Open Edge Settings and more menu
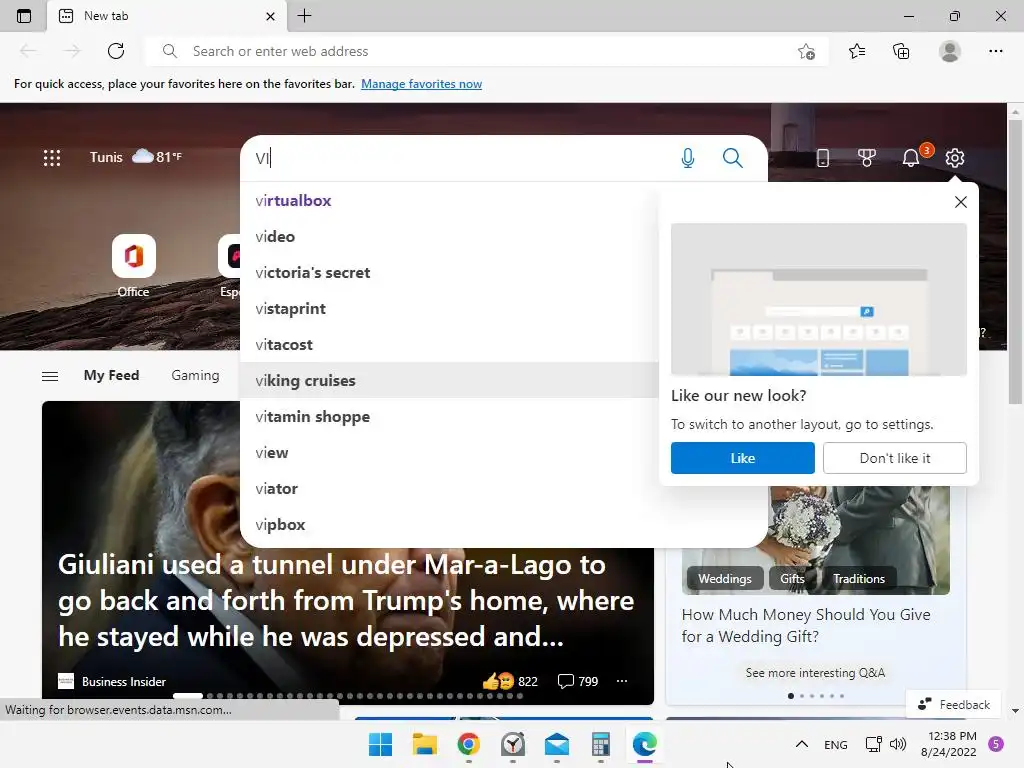 [995, 51]
